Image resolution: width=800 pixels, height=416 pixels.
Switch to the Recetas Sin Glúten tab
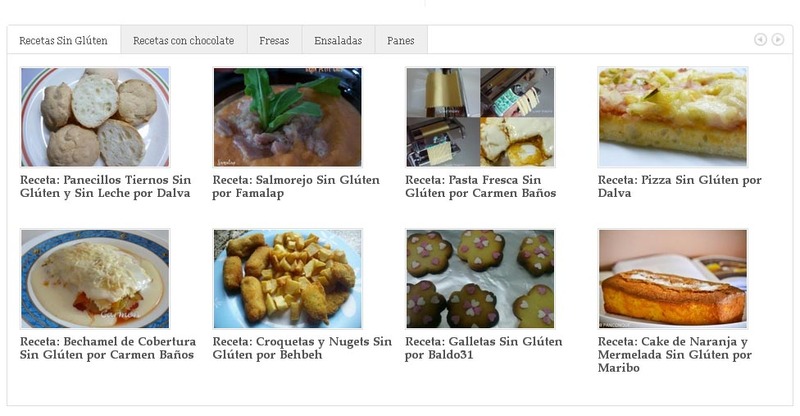point(64,40)
